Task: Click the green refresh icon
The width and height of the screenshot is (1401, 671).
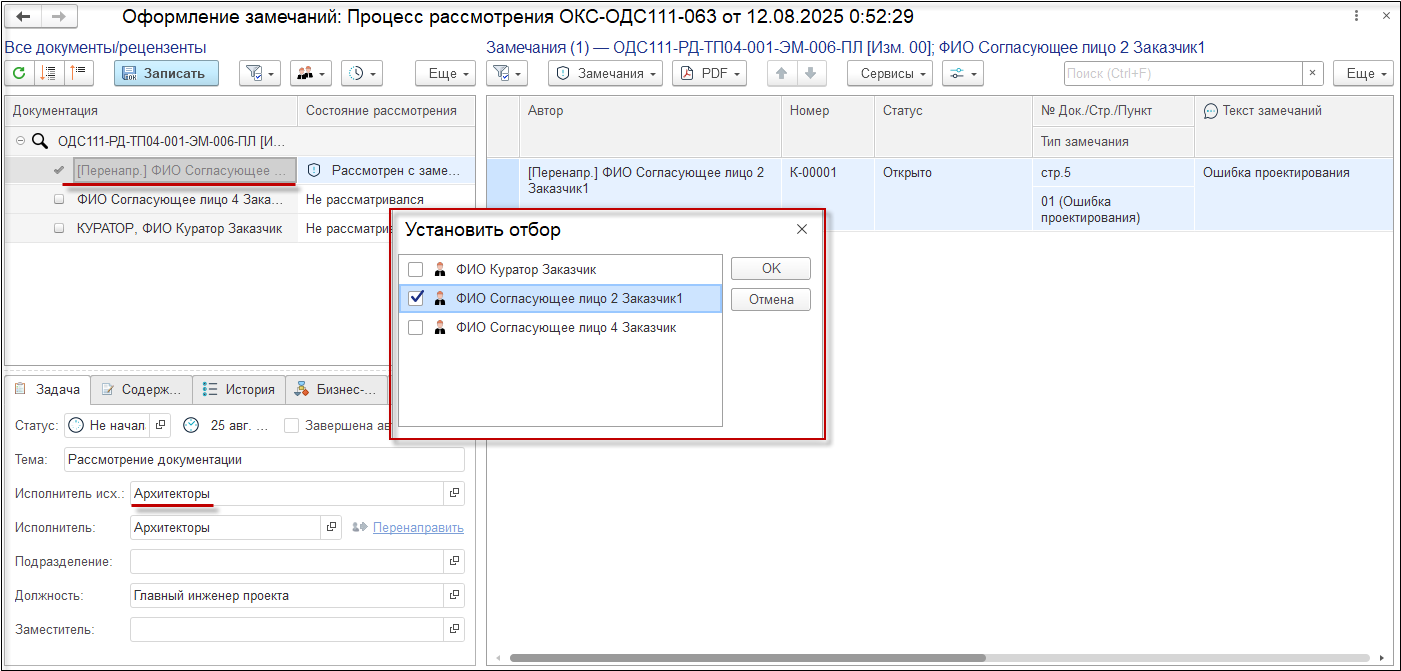Action: pos(20,73)
